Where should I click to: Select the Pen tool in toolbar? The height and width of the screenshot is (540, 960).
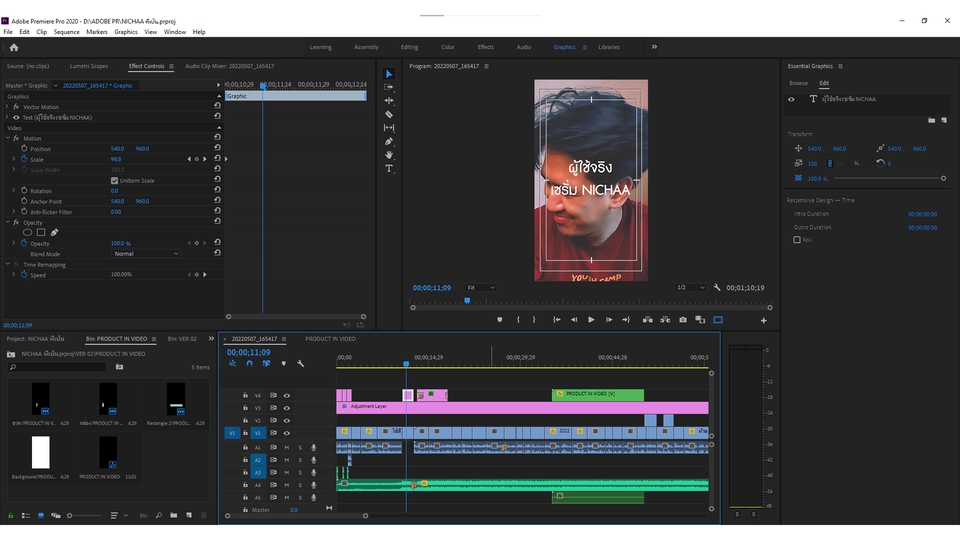pos(389,141)
